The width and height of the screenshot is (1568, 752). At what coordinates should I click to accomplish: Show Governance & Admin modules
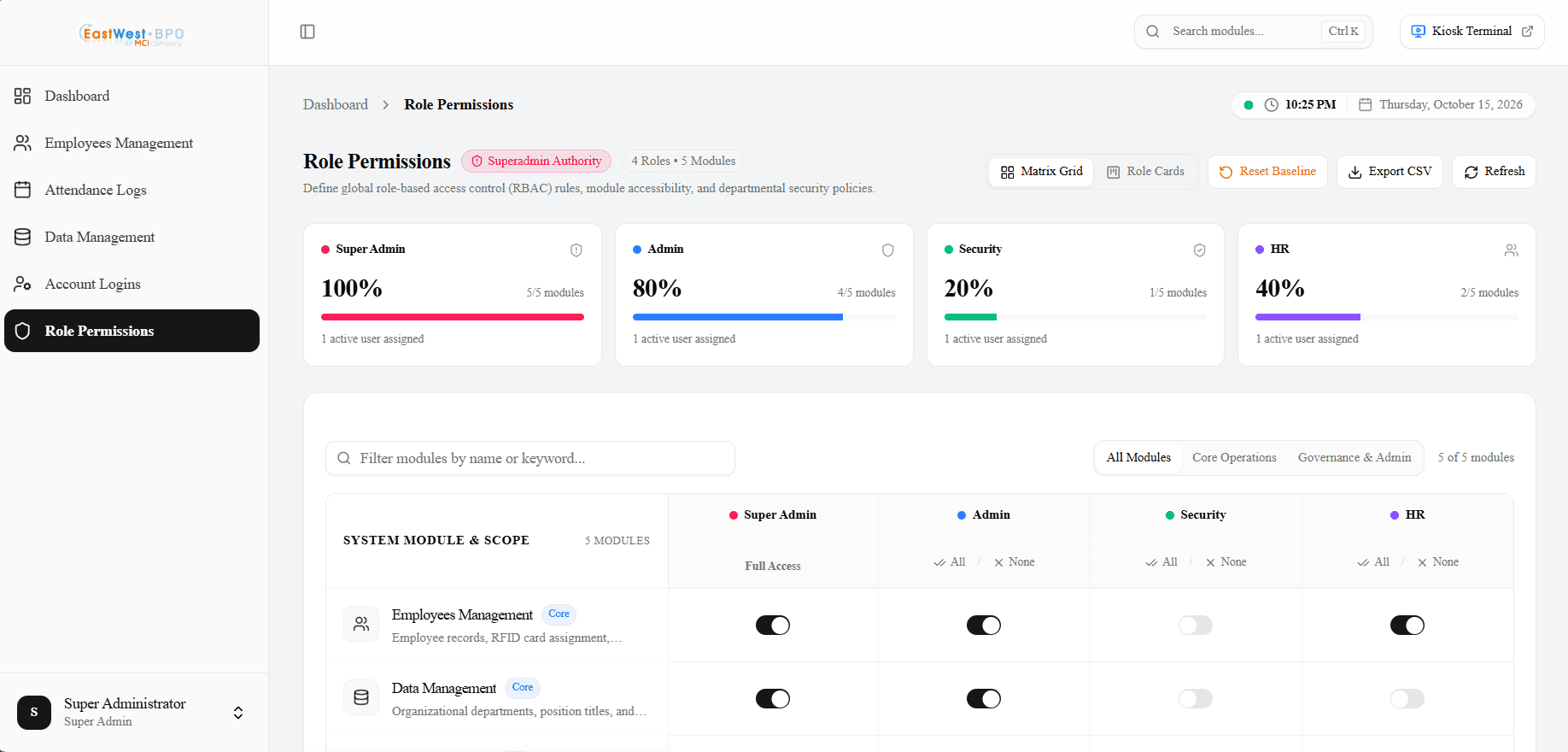pyautogui.click(x=1354, y=458)
